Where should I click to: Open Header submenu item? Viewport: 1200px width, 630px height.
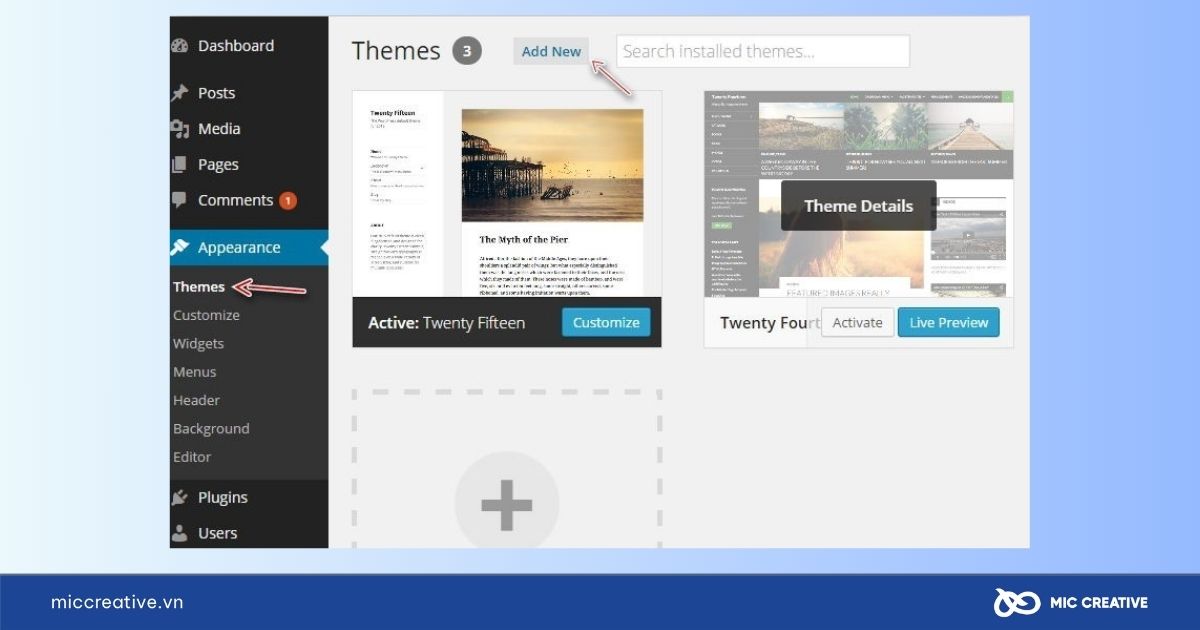(196, 400)
